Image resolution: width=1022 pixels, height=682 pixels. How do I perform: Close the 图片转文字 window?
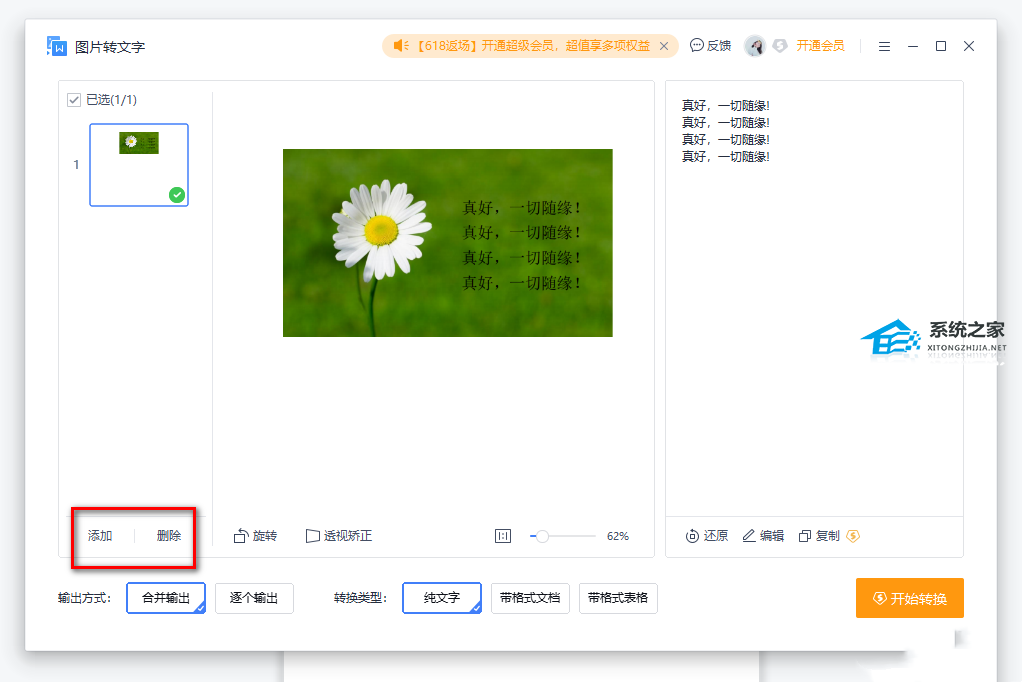click(969, 46)
